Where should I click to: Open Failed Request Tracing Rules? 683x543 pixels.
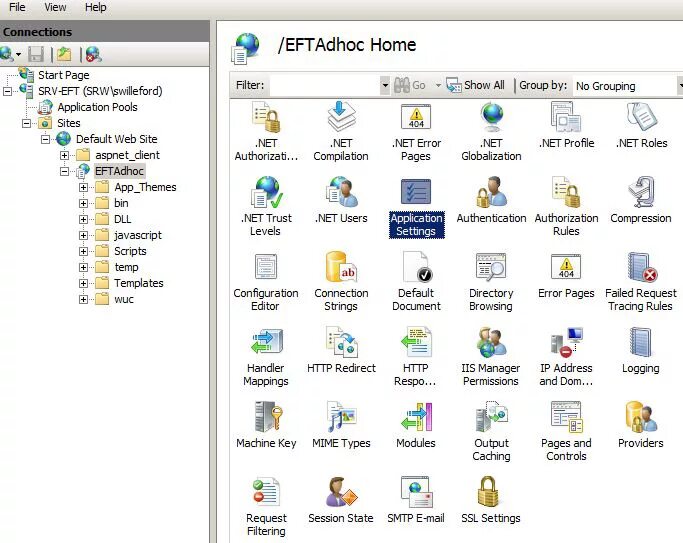coord(641,281)
